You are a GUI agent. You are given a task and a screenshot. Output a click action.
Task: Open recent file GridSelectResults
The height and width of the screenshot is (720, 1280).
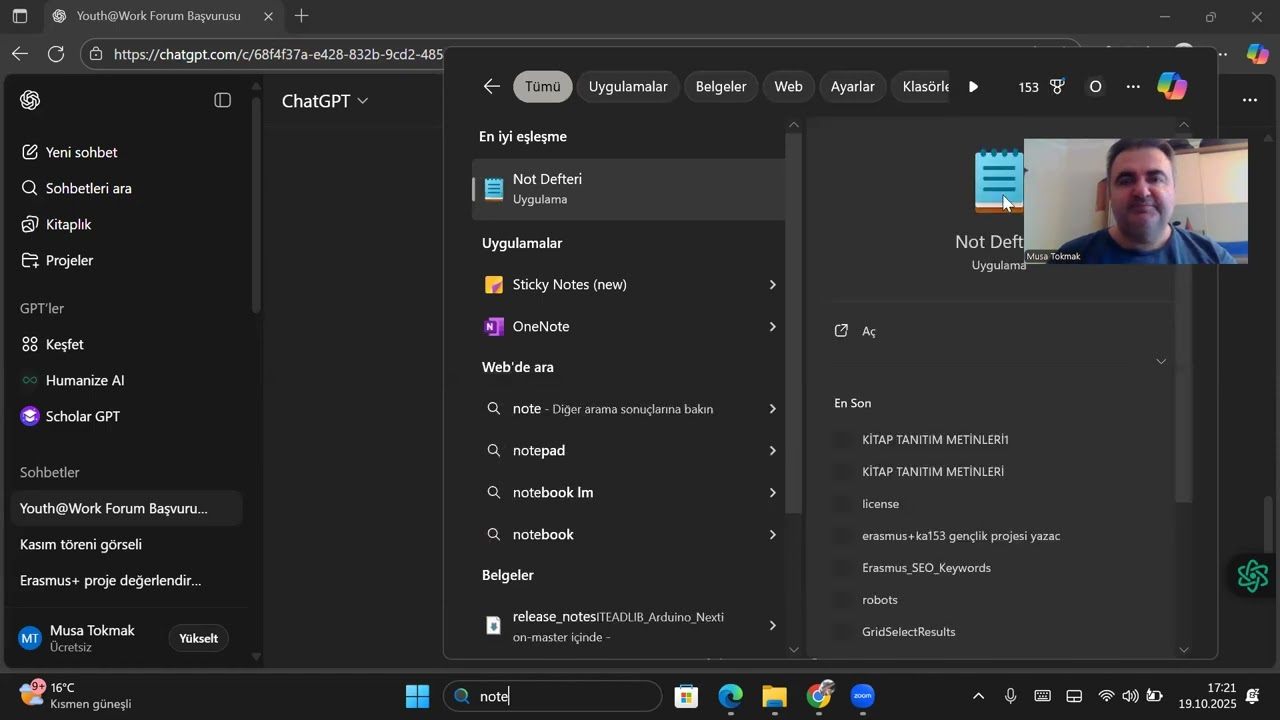coord(909,632)
